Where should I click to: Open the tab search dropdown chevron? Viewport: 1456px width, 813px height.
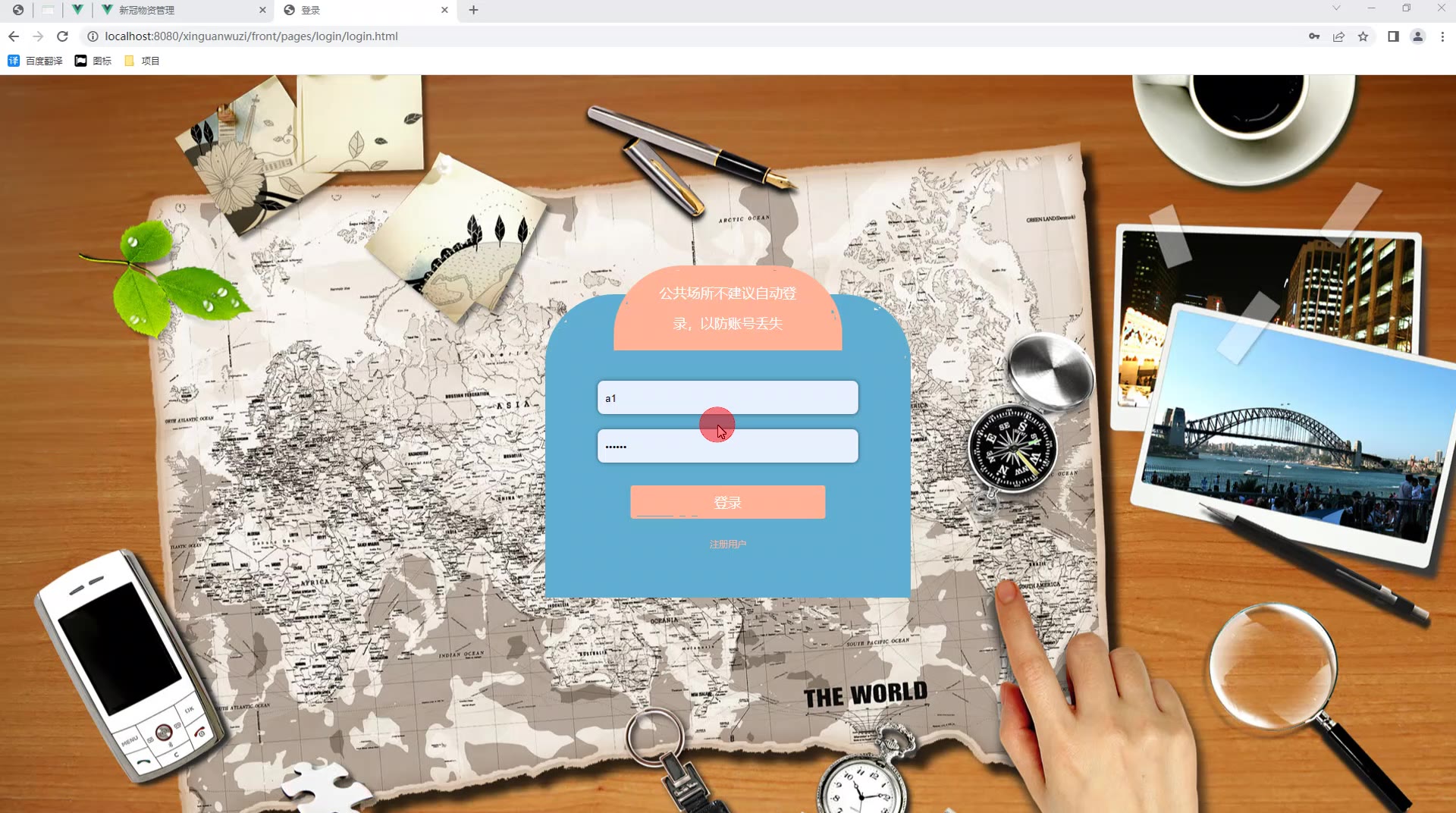pos(1336,8)
